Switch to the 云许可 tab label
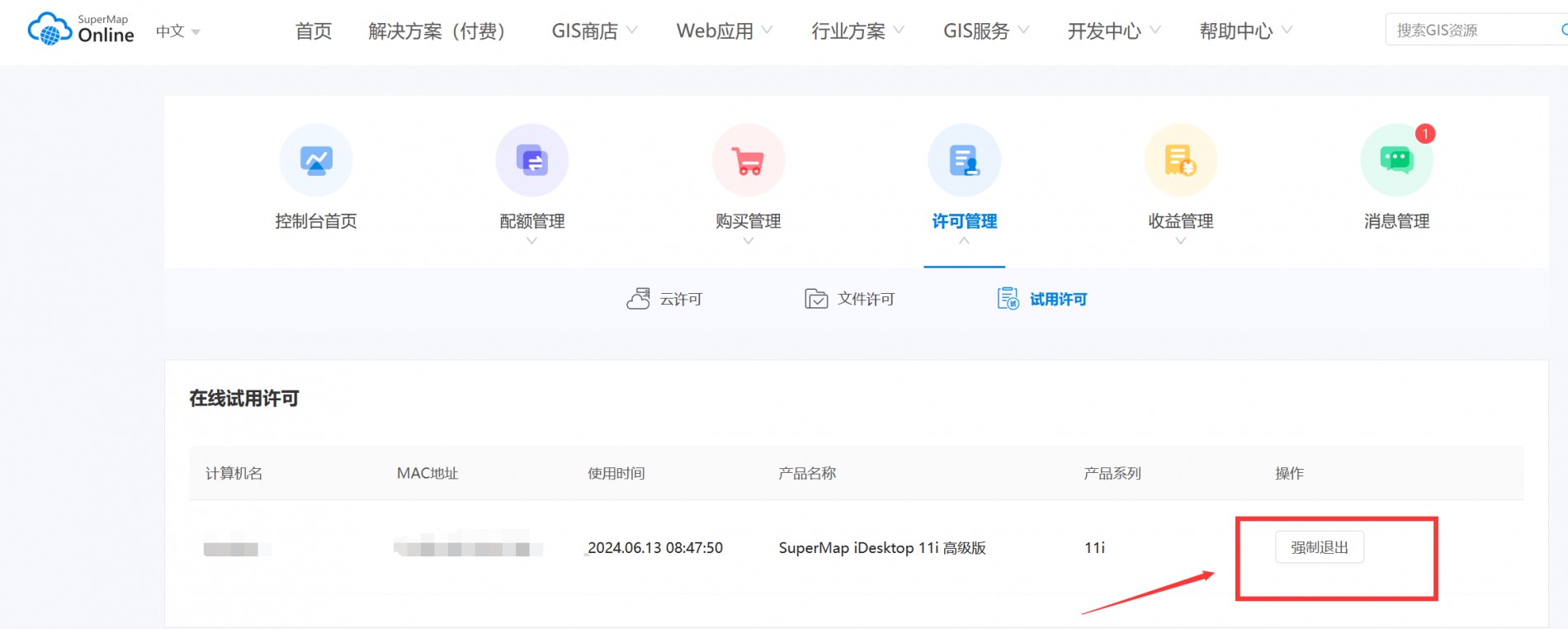 coord(681,299)
